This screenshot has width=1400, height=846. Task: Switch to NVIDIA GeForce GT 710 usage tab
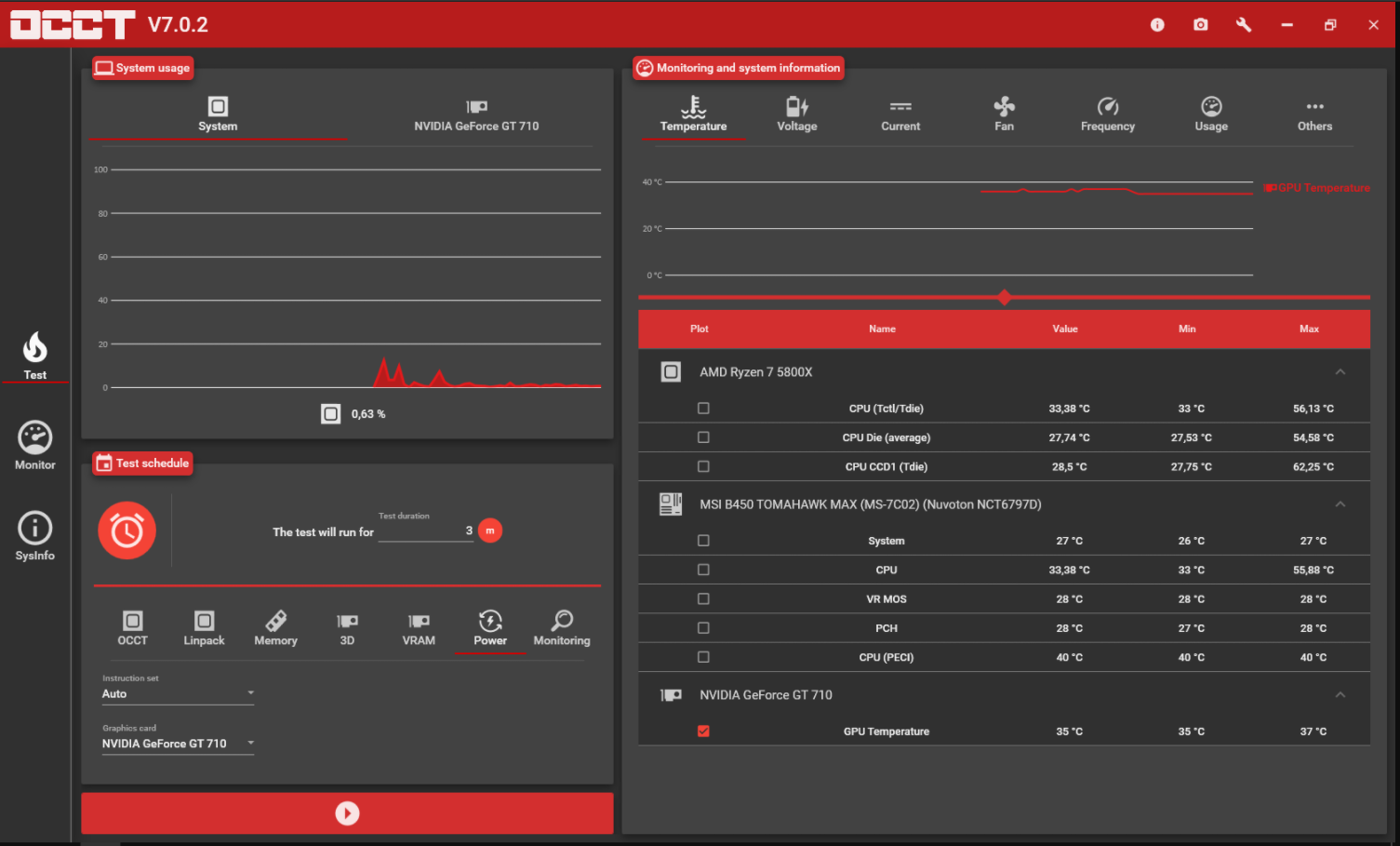(x=476, y=114)
